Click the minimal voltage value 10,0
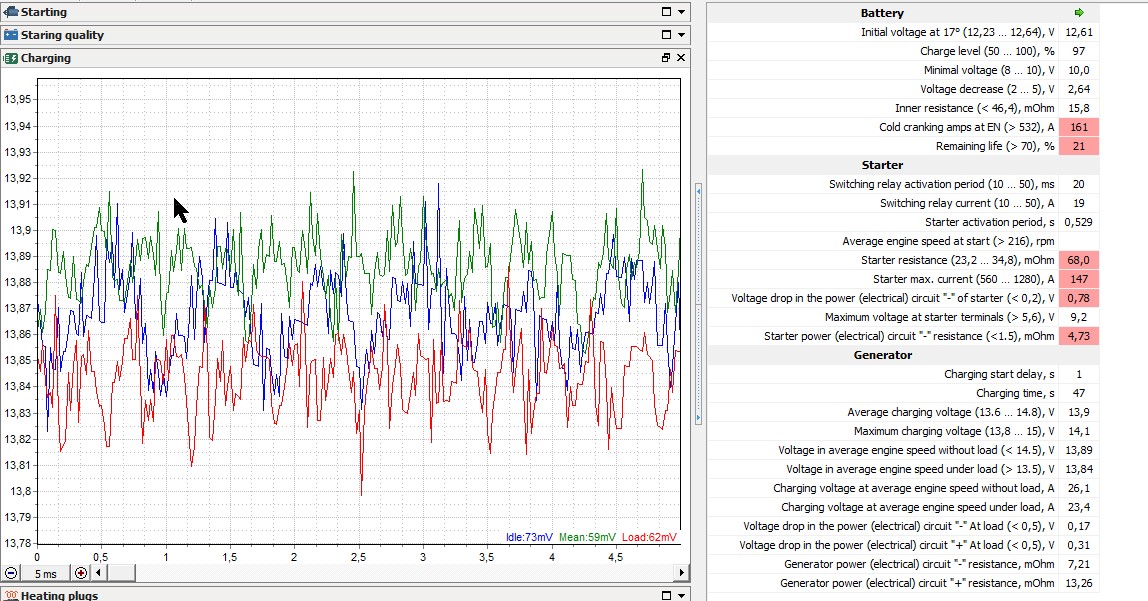1148x601 pixels. tap(1079, 70)
